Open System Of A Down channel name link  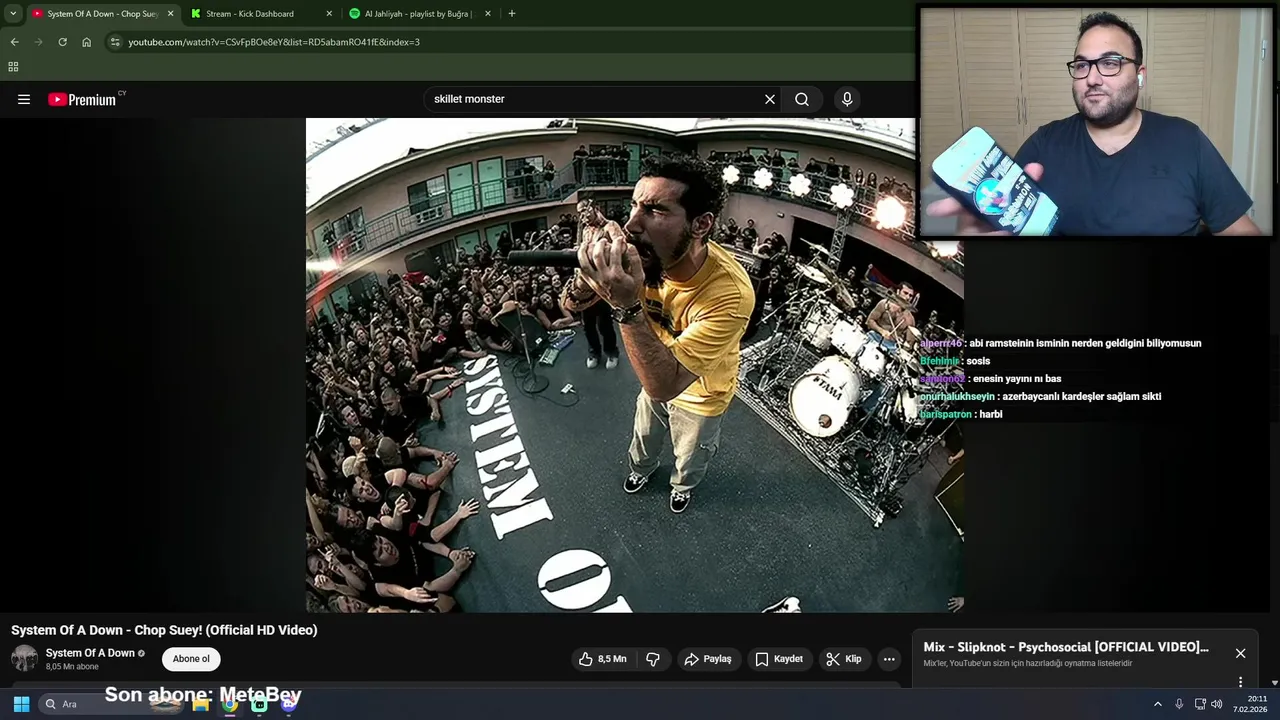(x=90, y=653)
